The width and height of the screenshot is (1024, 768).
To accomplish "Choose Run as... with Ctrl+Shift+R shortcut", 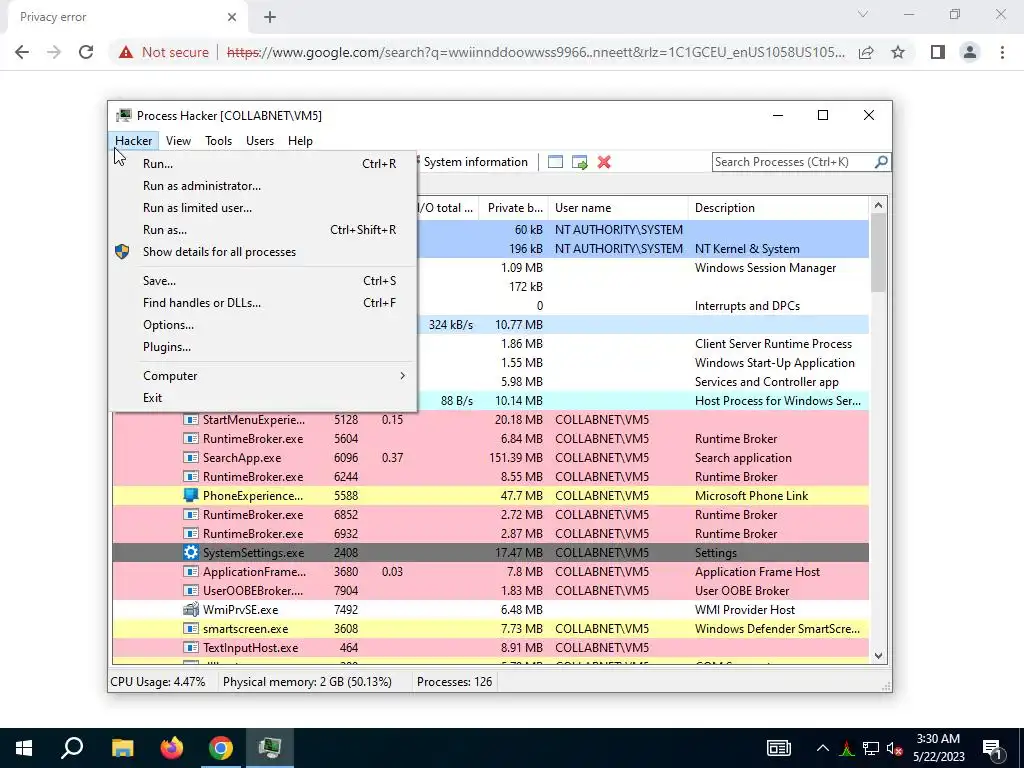I will (263, 230).
